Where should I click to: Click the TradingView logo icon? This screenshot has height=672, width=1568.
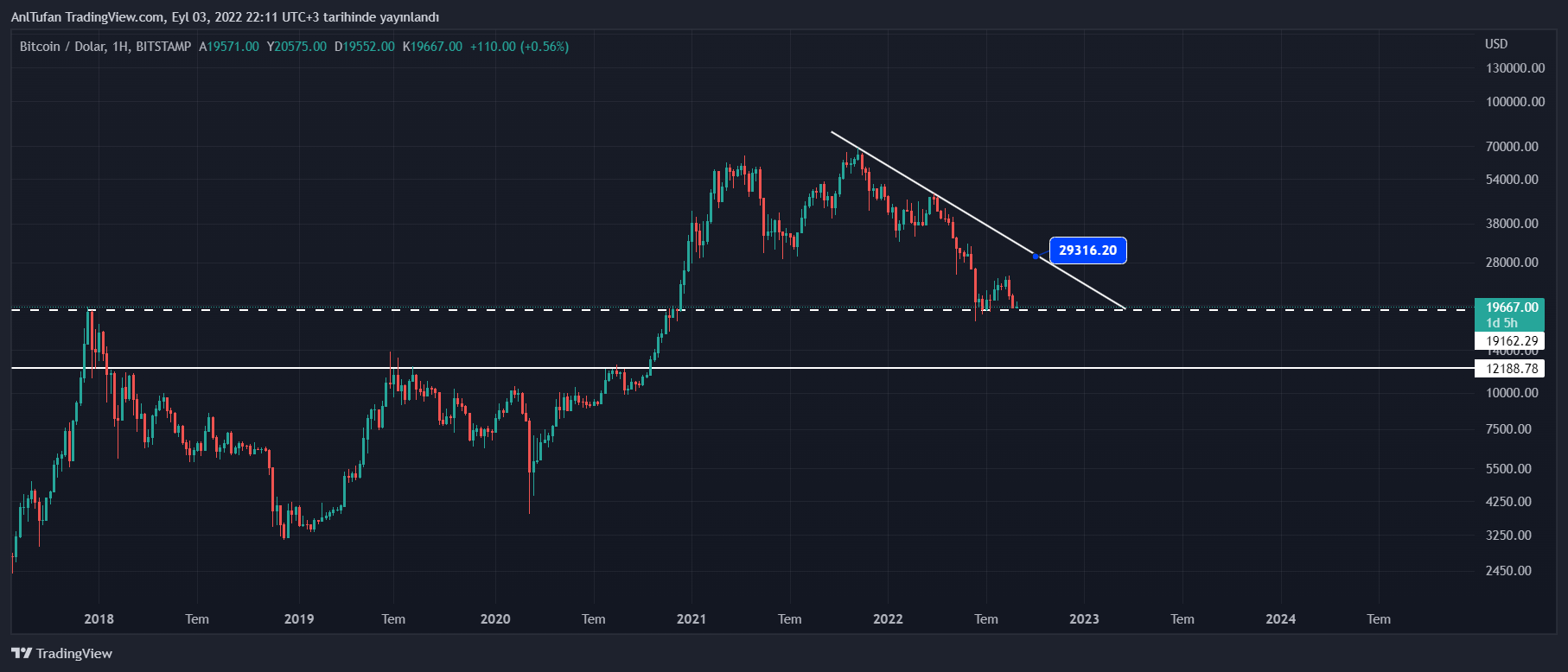click(22, 654)
